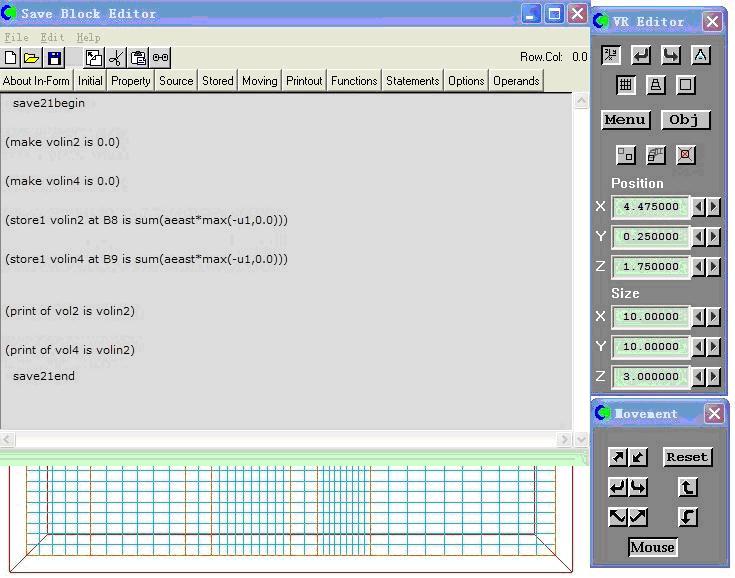Decrease Size Z with left arrow
Screen dimensions: 735x578
tap(699, 377)
